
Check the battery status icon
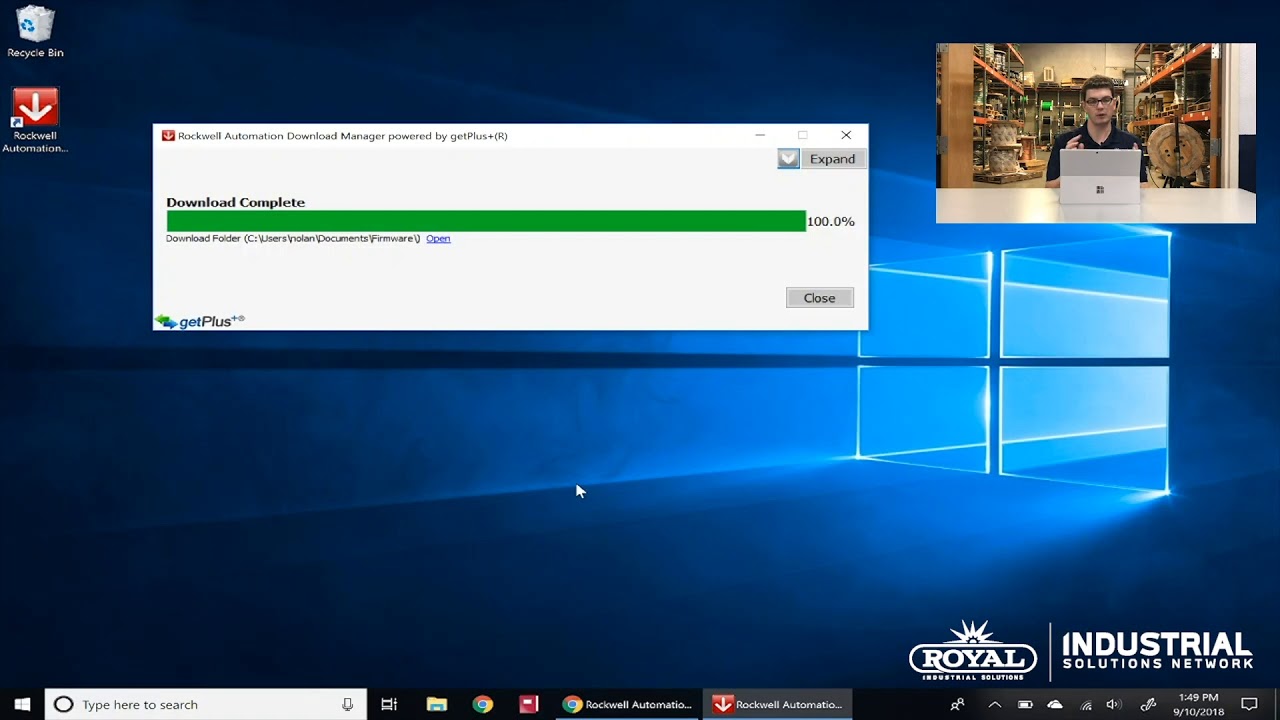pos(1025,704)
